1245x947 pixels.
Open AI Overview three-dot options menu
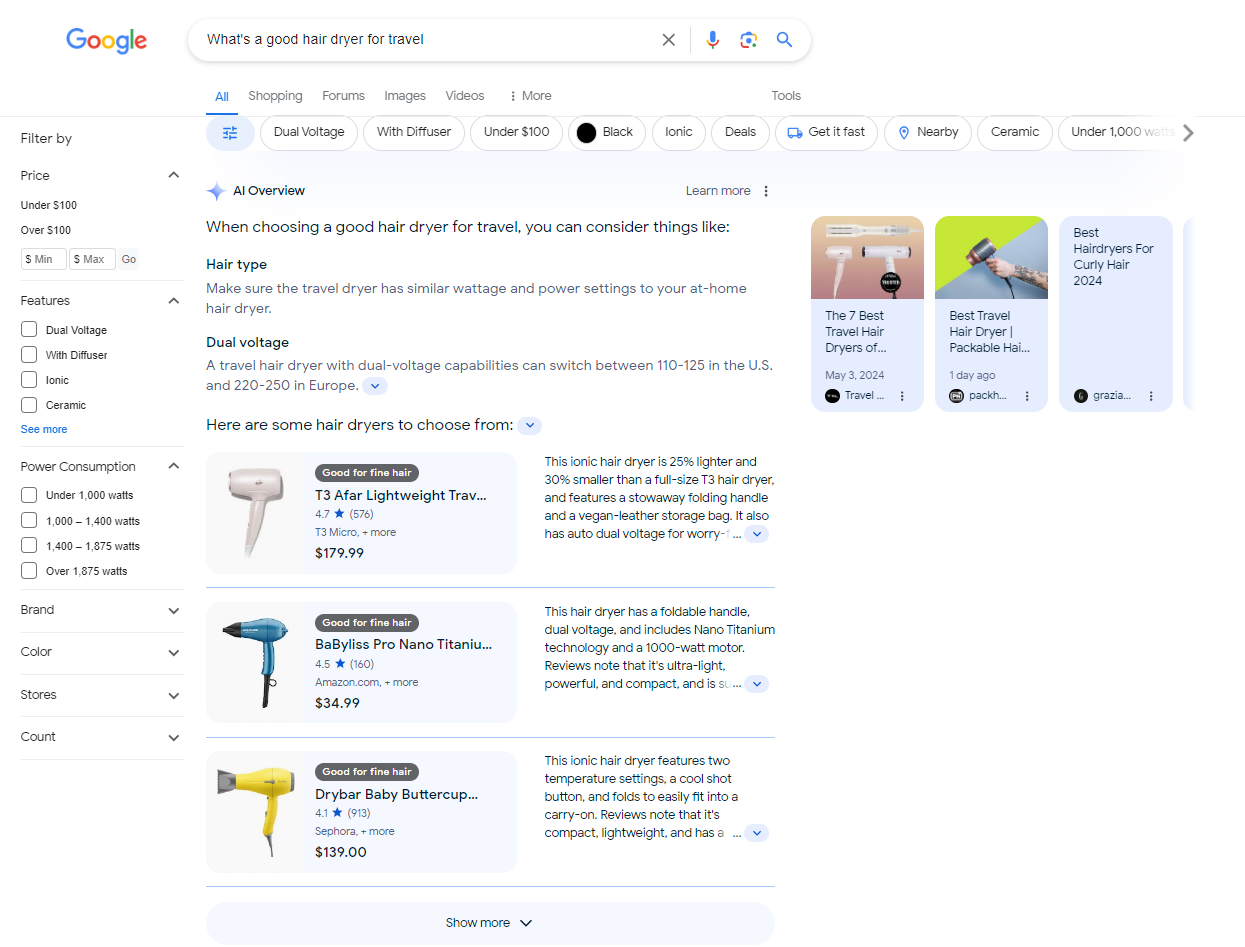(766, 191)
